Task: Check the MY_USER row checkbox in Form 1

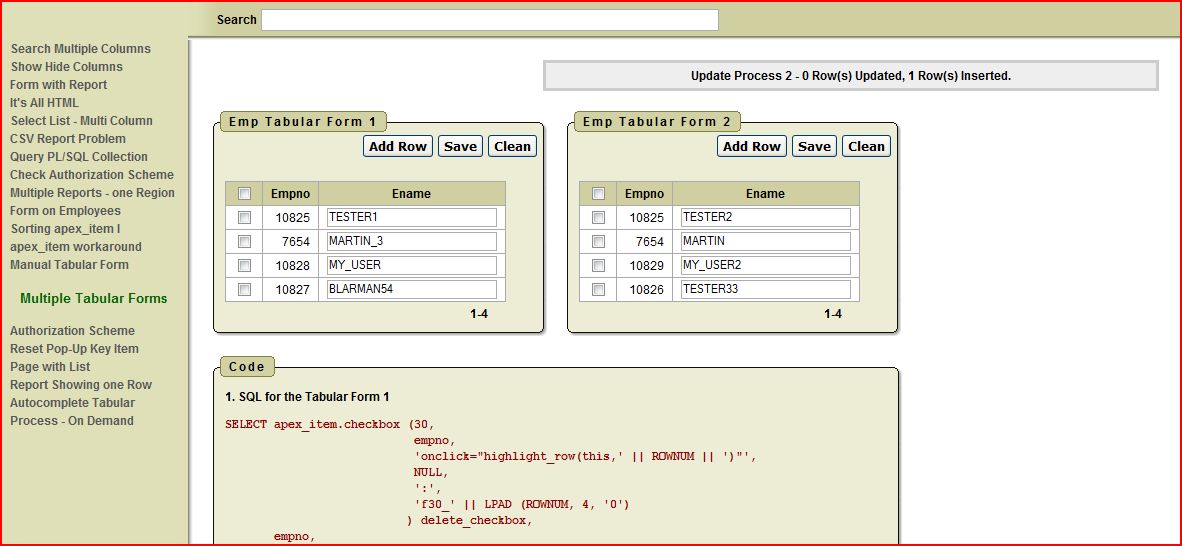Action: click(x=244, y=265)
